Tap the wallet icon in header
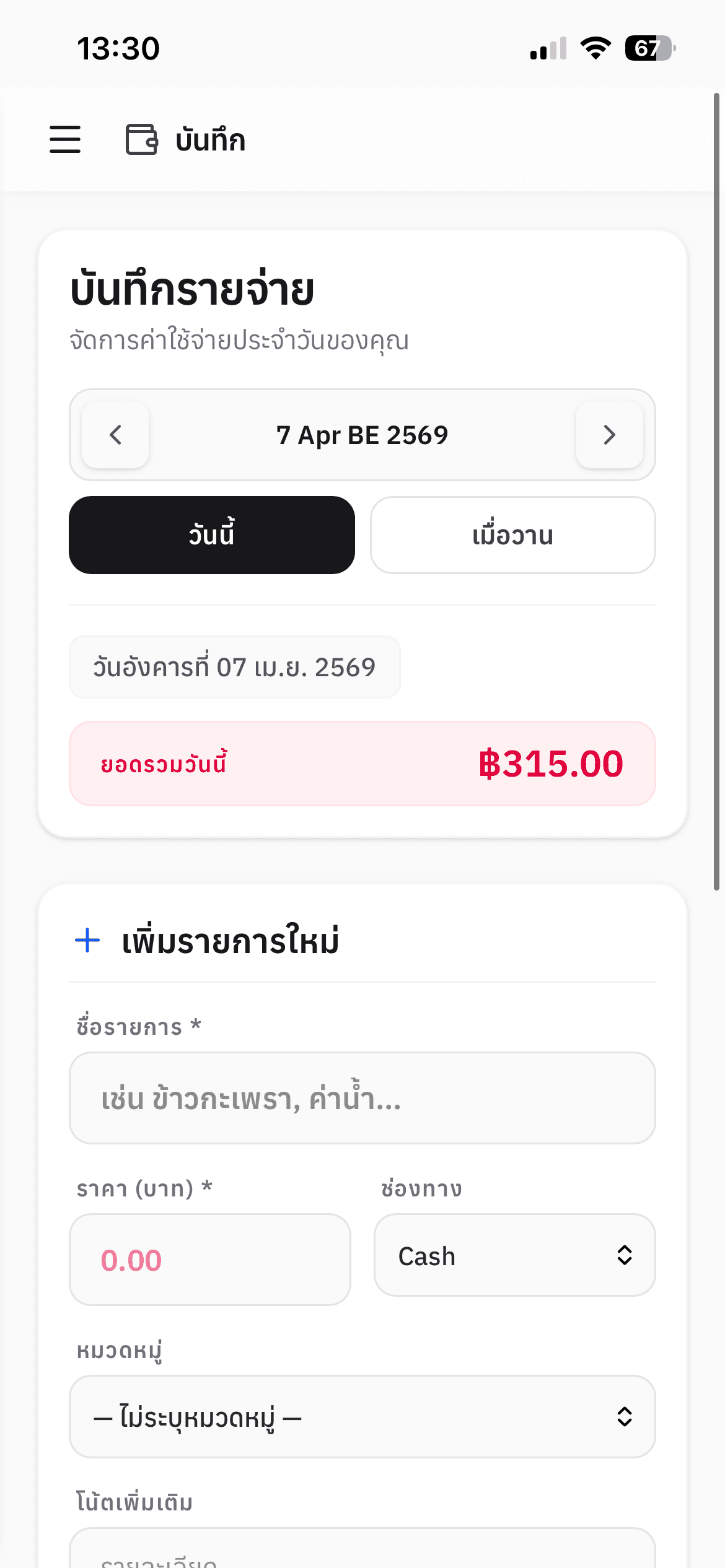 click(x=141, y=139)
